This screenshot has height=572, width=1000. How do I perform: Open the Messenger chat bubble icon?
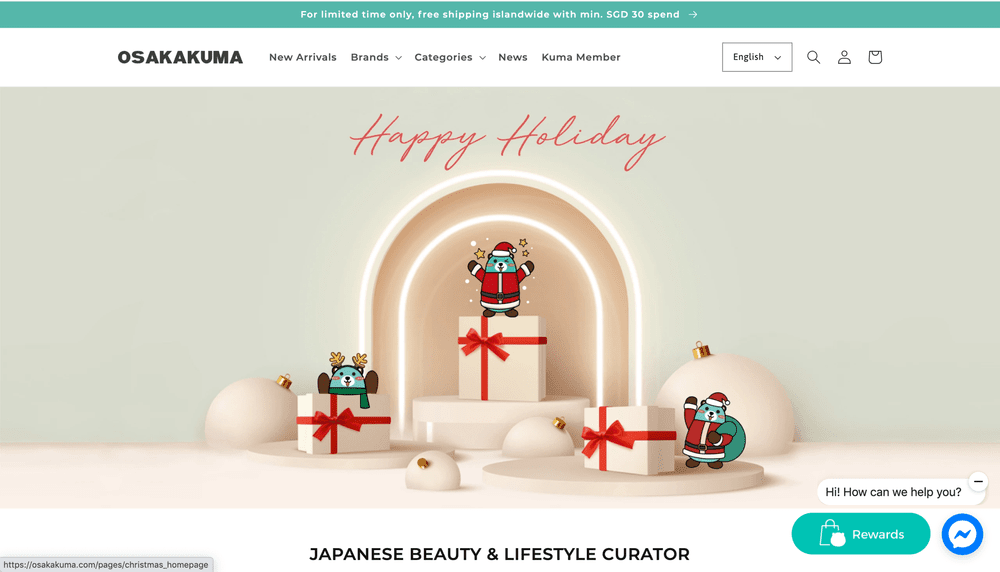point(962,534)
